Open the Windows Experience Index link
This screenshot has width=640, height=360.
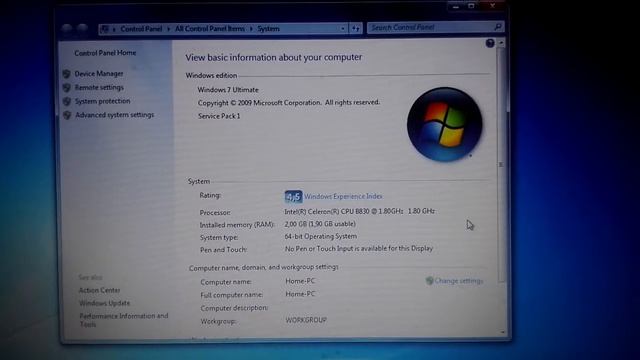point(343,196)
